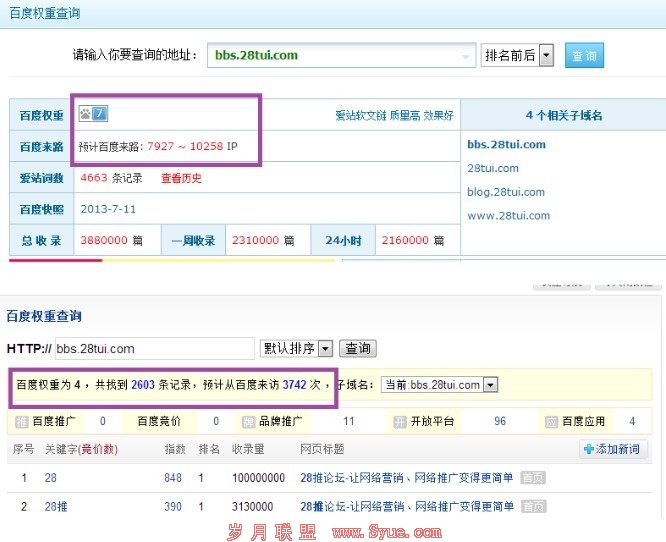This screenshot has height=542, width=666.
Task: Open the 默认排序 dropdown
Action: click(296, 349)
